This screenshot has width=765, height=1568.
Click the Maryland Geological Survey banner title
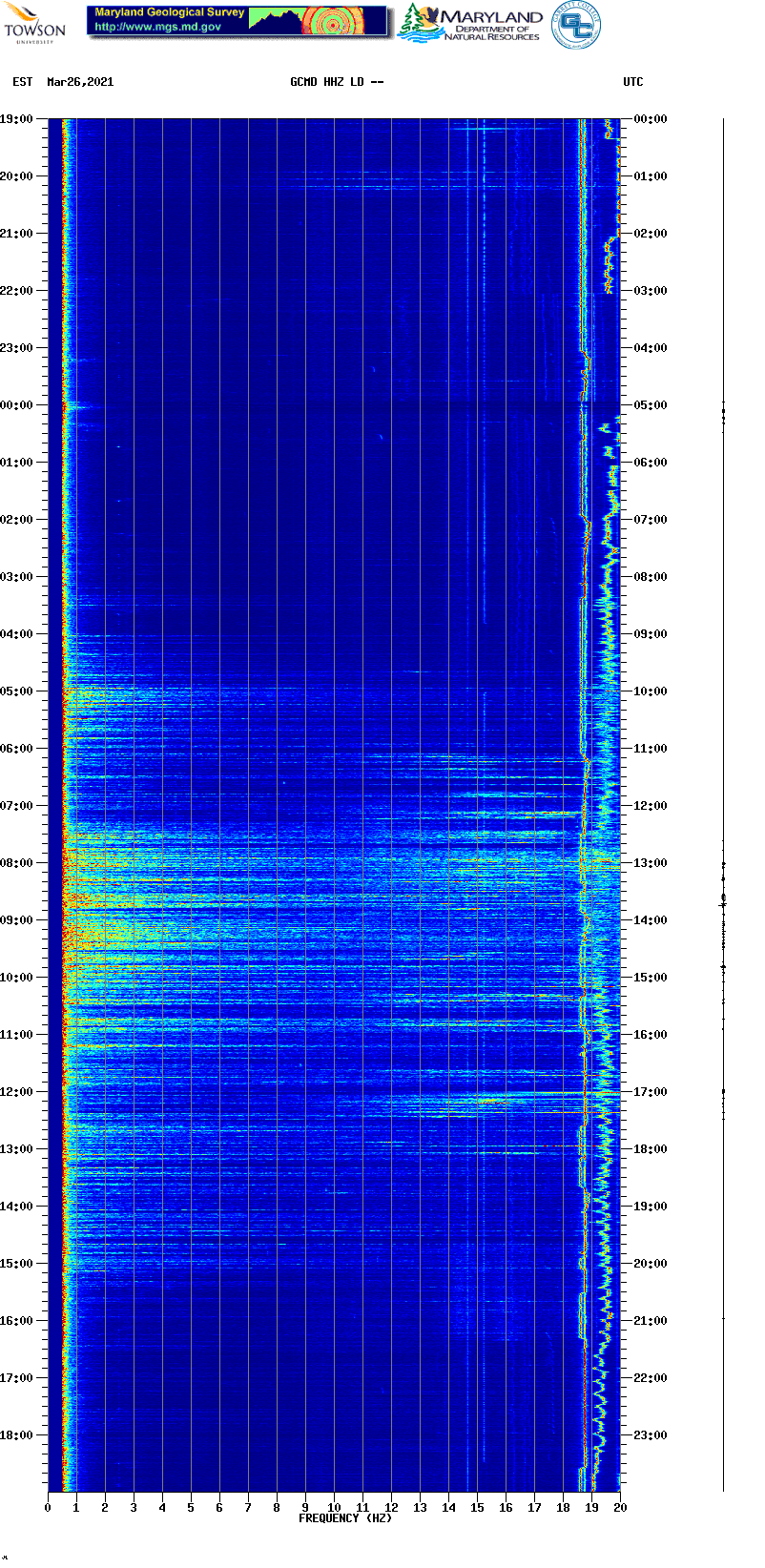pos(169,13)
